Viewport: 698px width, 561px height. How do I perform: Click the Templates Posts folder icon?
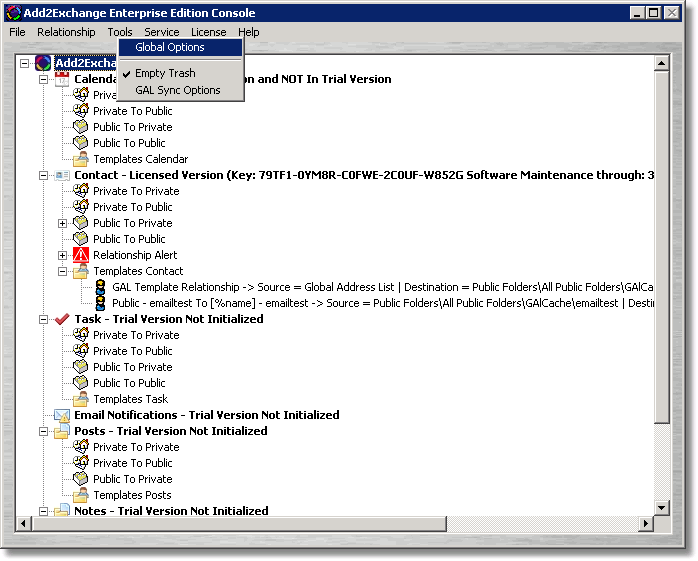click(x=81, y=495)
